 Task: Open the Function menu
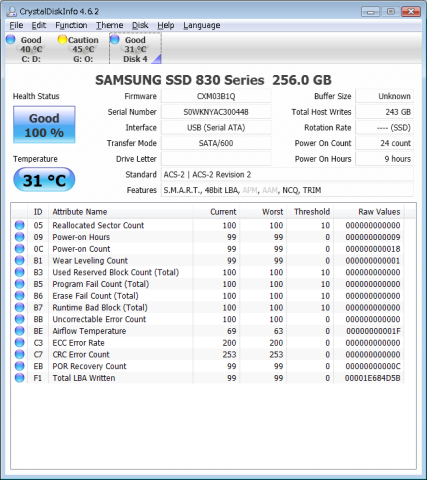click(x=71, y=25)
